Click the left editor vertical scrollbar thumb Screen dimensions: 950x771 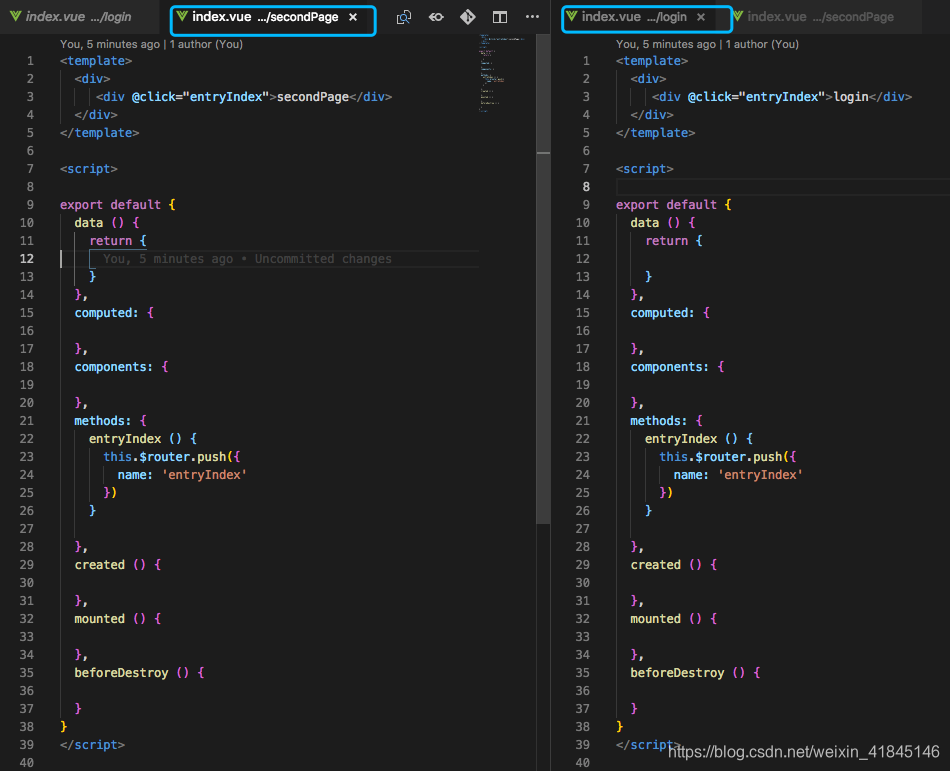pos(543,279)
